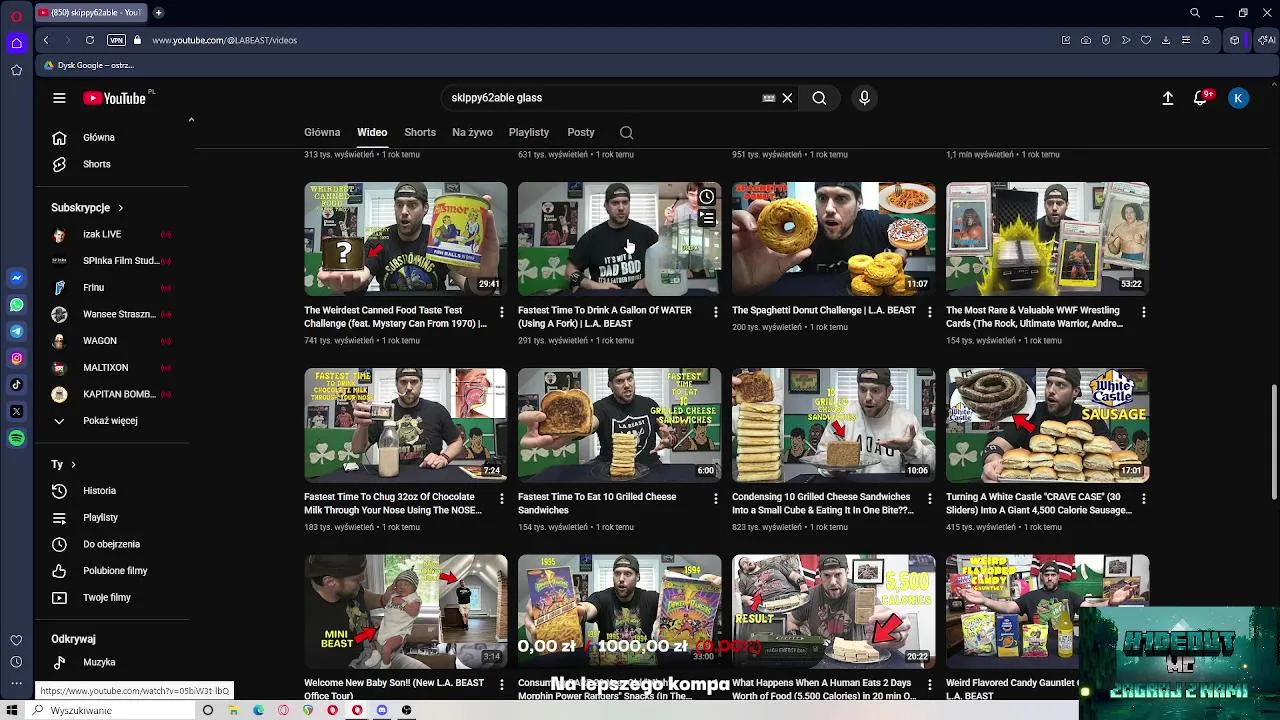The height and width of the screenshot is (720, 1280).
Task: Open the downloads toolbar icon
Action: (x=1166, y=40)
